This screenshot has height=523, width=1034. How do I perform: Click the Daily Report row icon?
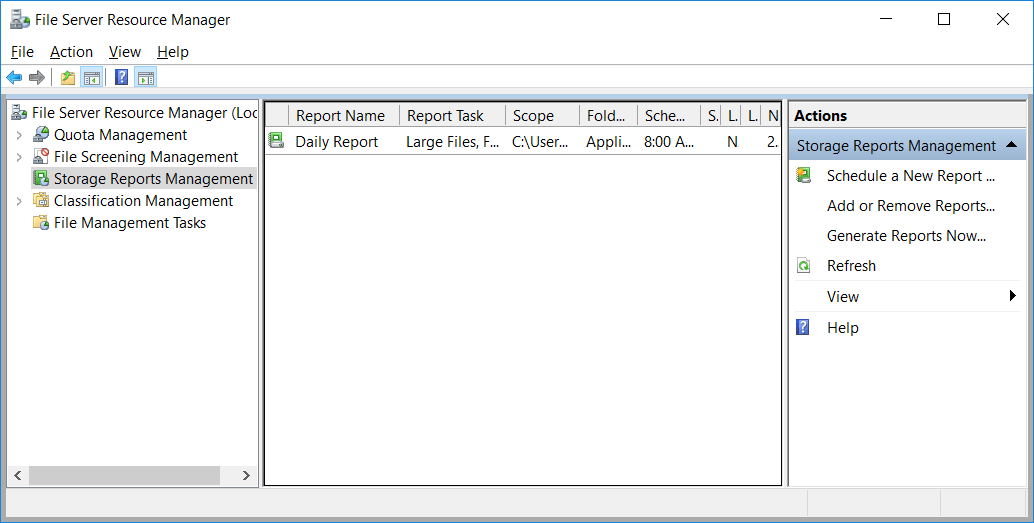276,140
